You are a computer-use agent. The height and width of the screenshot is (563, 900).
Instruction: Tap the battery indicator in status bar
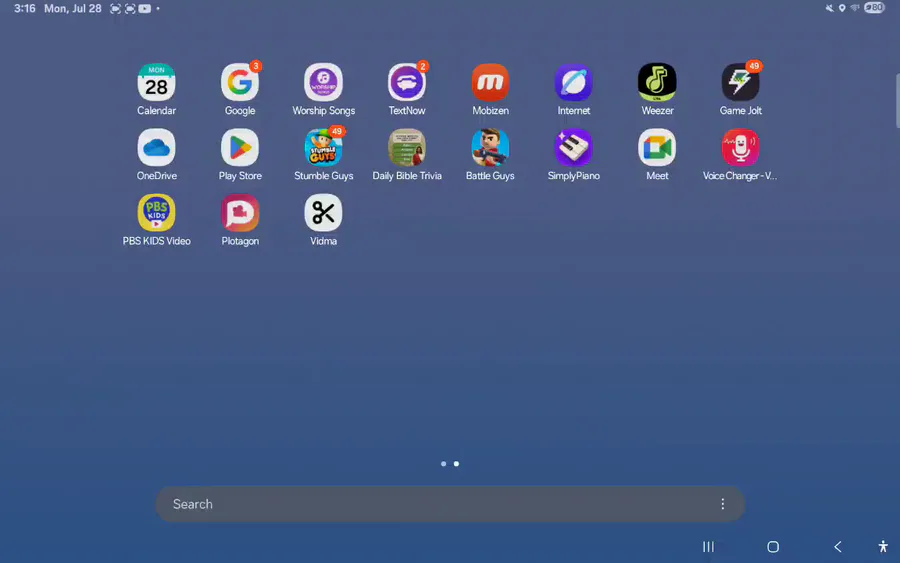[874, 7]
